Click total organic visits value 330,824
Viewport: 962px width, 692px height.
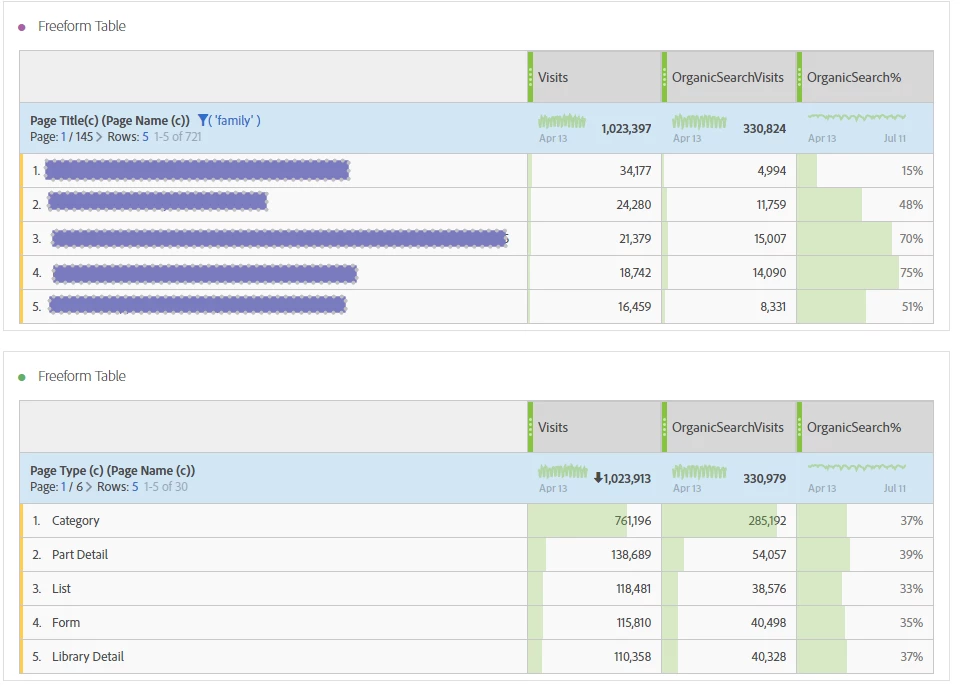764,128
